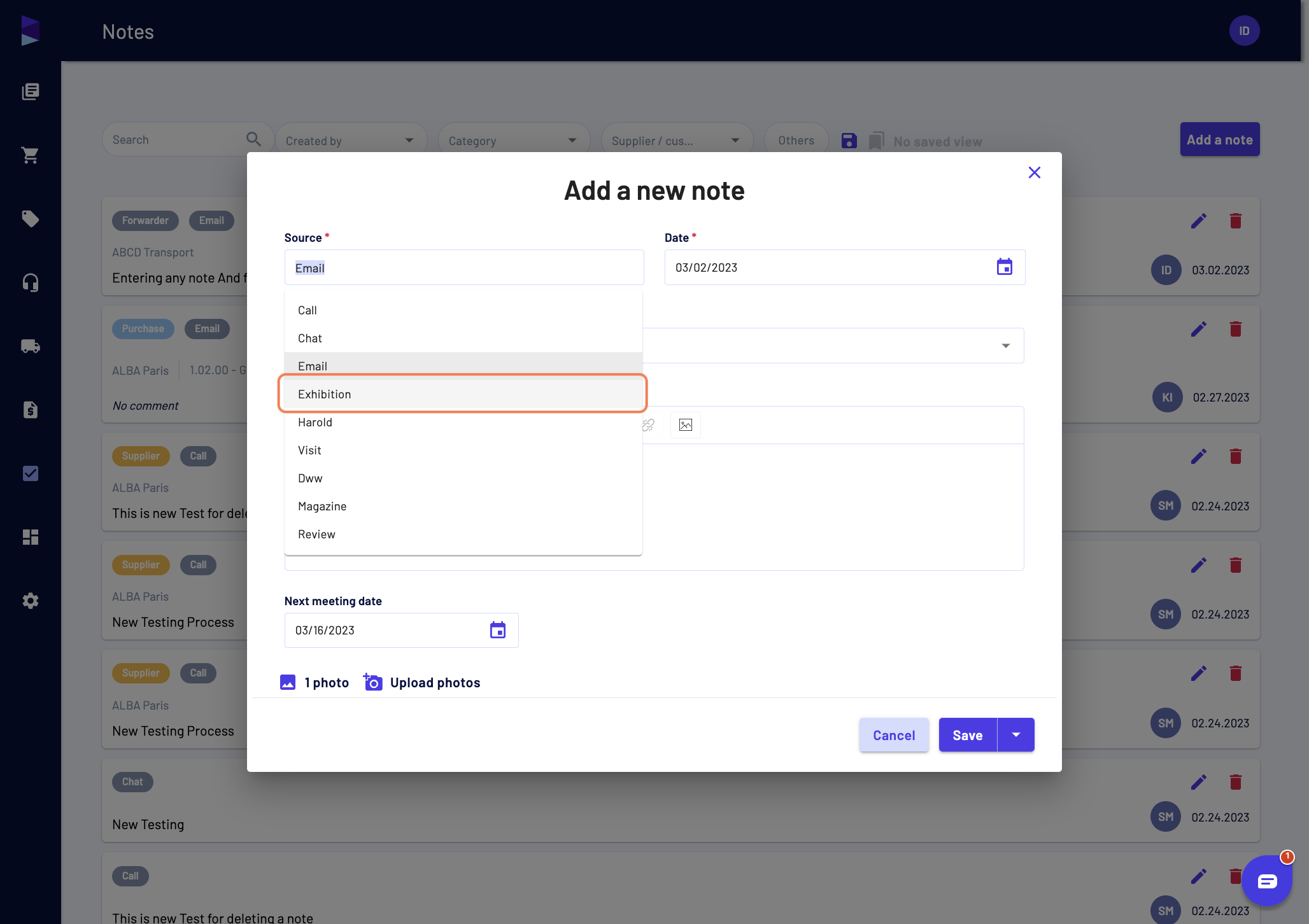Pick Visit as the note source
Viewport: 1309px width, 924px height.
click(463, 450)
